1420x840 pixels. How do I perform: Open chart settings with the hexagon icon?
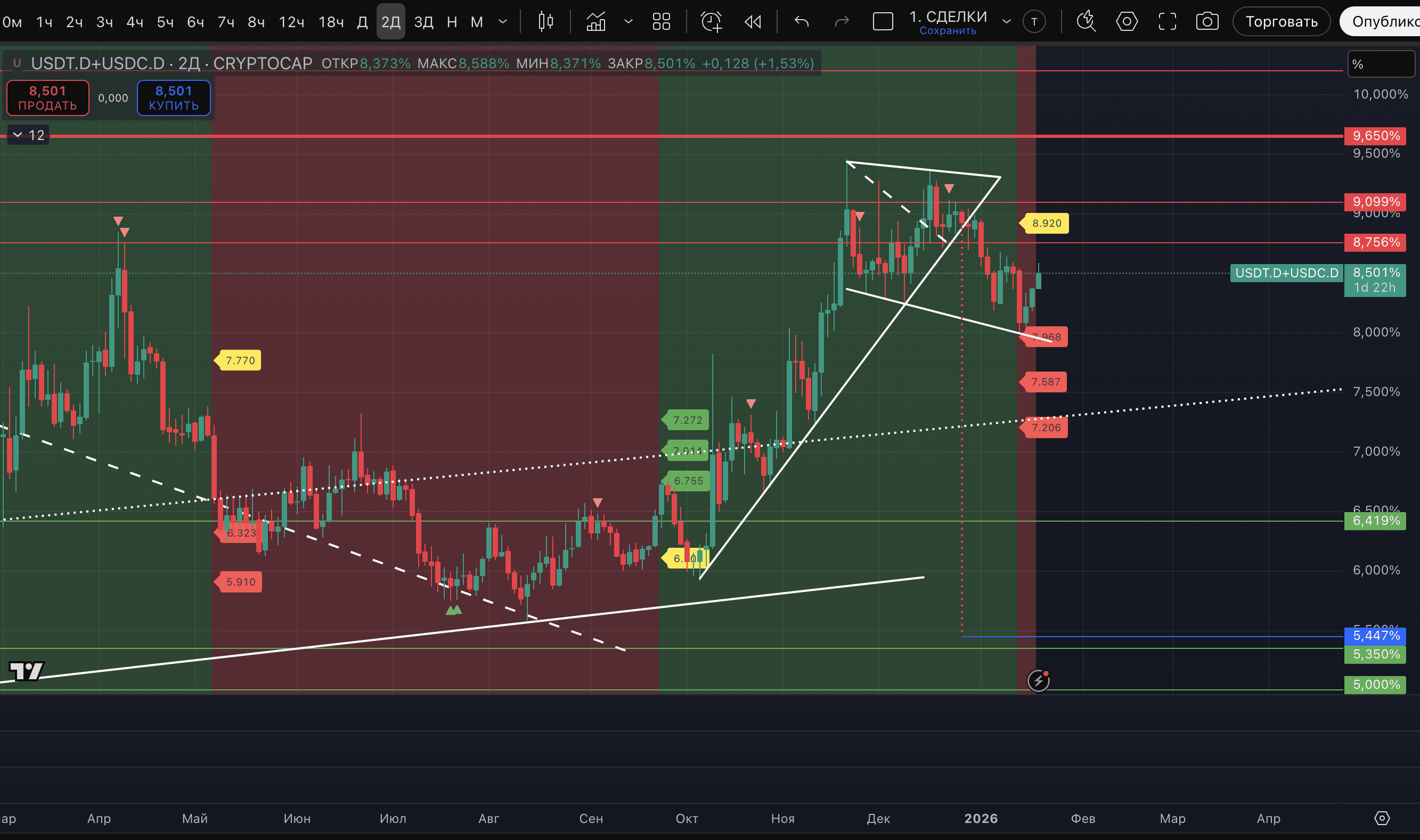1126,21
